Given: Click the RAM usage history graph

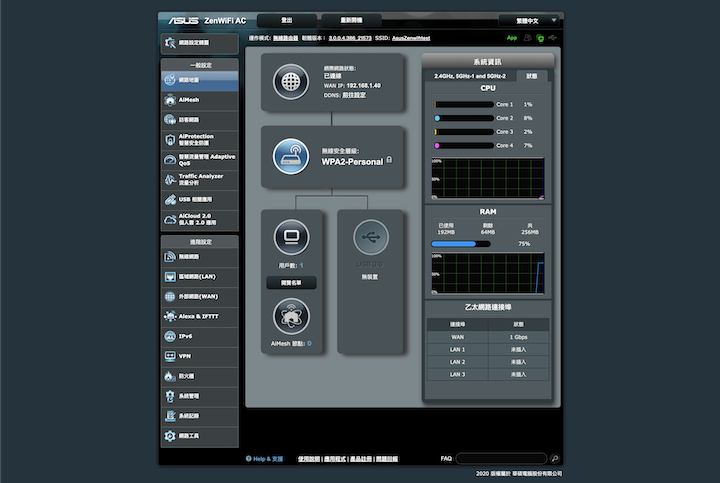Looking at the screenshot, I should tap(488, 273).
